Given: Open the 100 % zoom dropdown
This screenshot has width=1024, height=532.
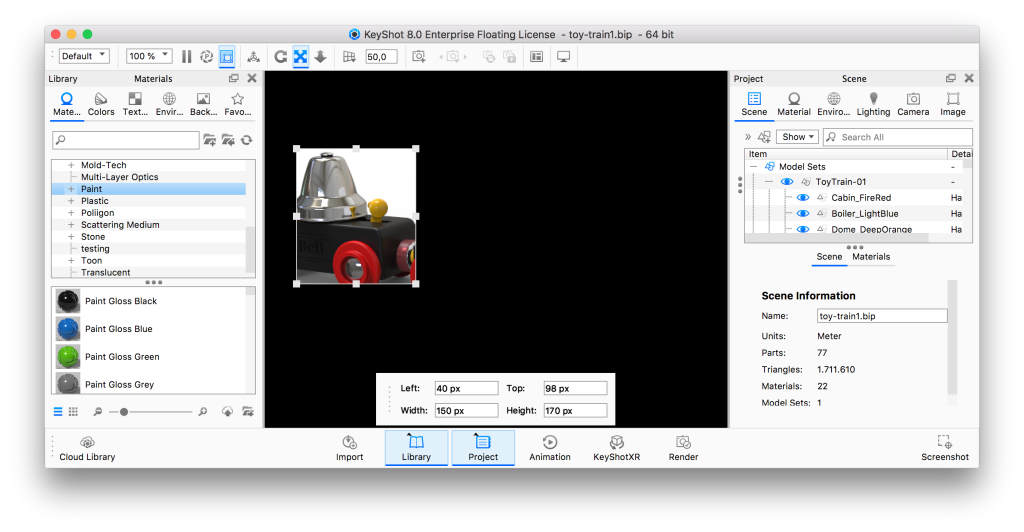Looking at the screenshot, I should (x=149, y=57).
